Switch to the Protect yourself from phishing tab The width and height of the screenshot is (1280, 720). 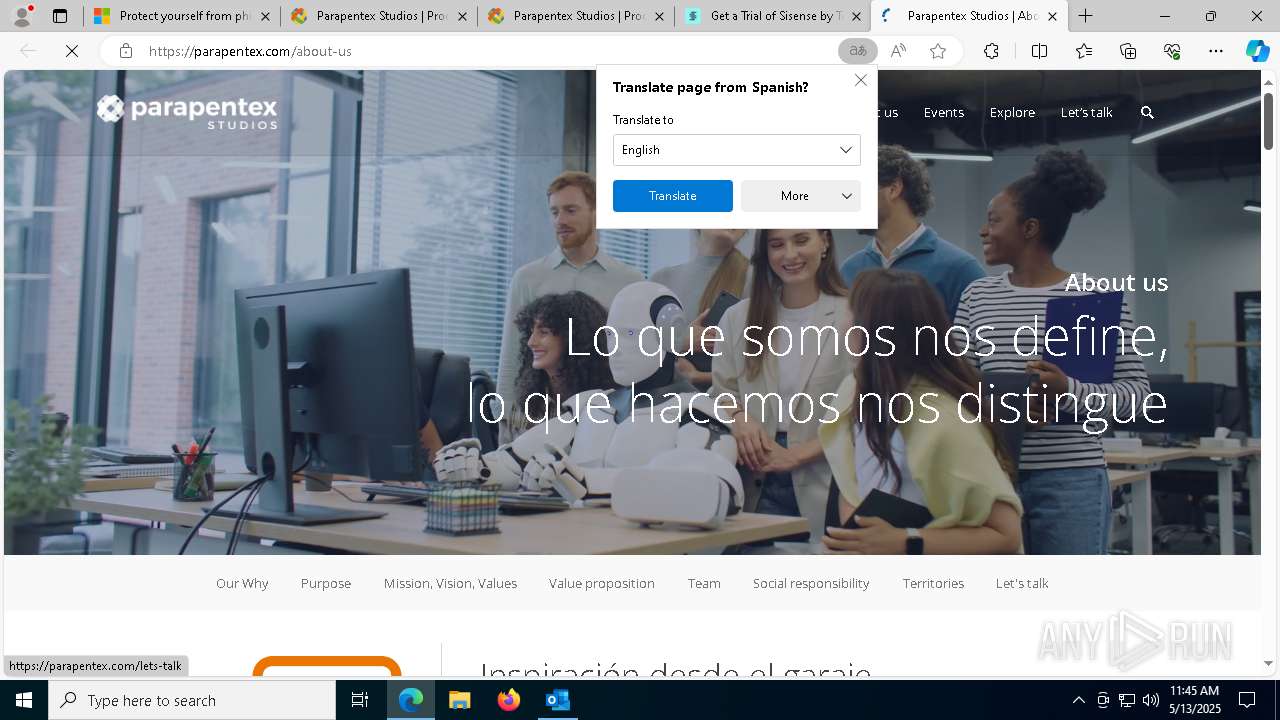181,16
